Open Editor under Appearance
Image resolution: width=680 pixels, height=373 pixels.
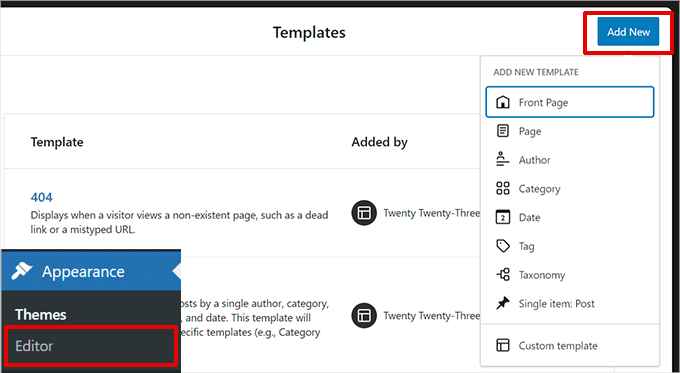[x=91, y=346]
